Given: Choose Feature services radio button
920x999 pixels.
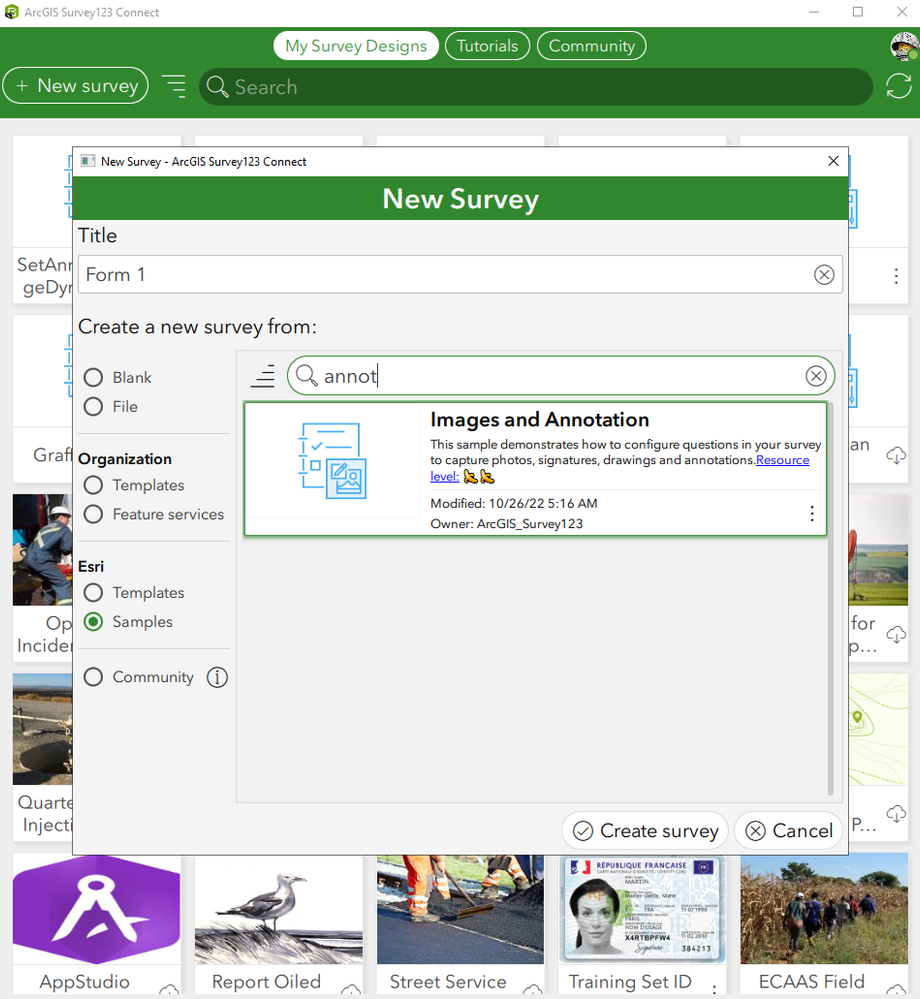Looking at the screenshot, I should point(93,514).
